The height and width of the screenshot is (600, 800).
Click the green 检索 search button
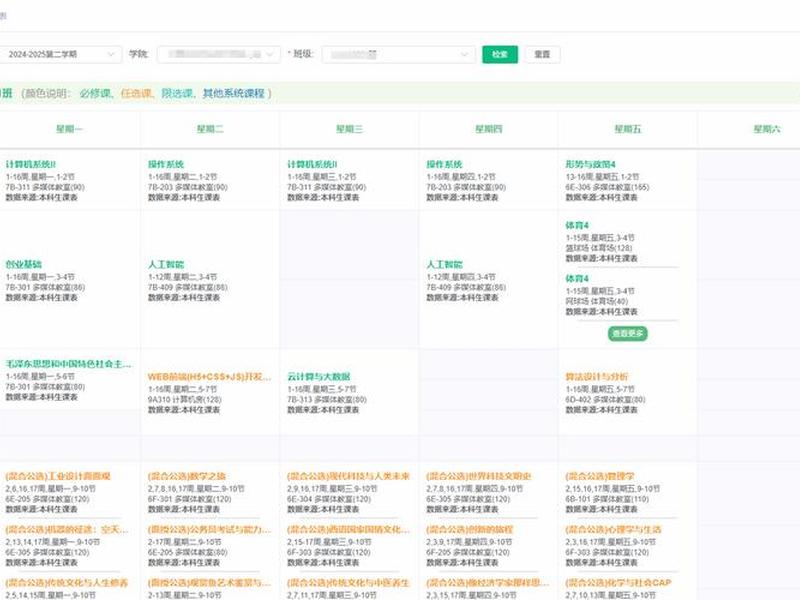tap(500, 54)
